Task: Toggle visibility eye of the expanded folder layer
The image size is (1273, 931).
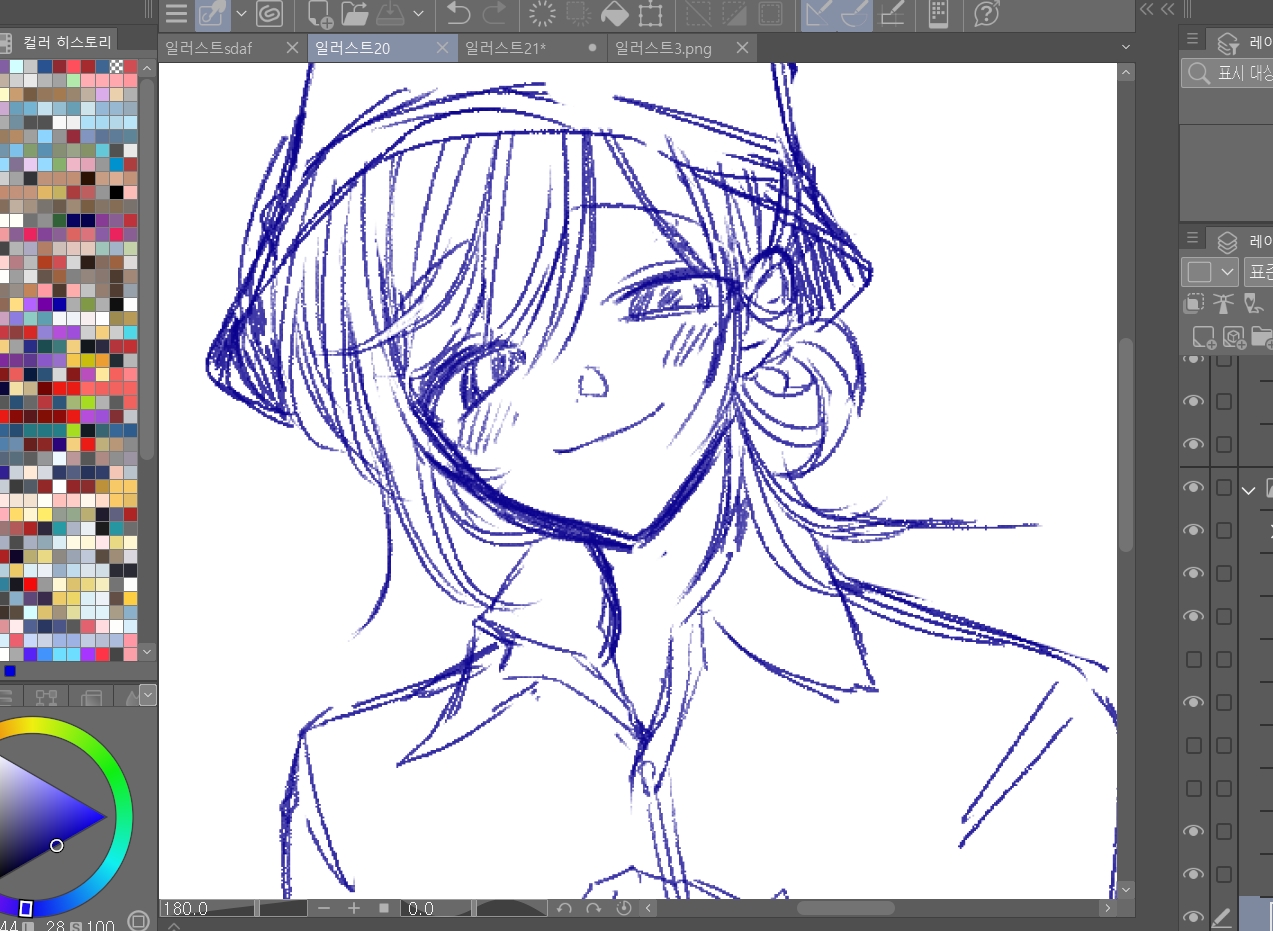Action: [x=1193, y=488]
